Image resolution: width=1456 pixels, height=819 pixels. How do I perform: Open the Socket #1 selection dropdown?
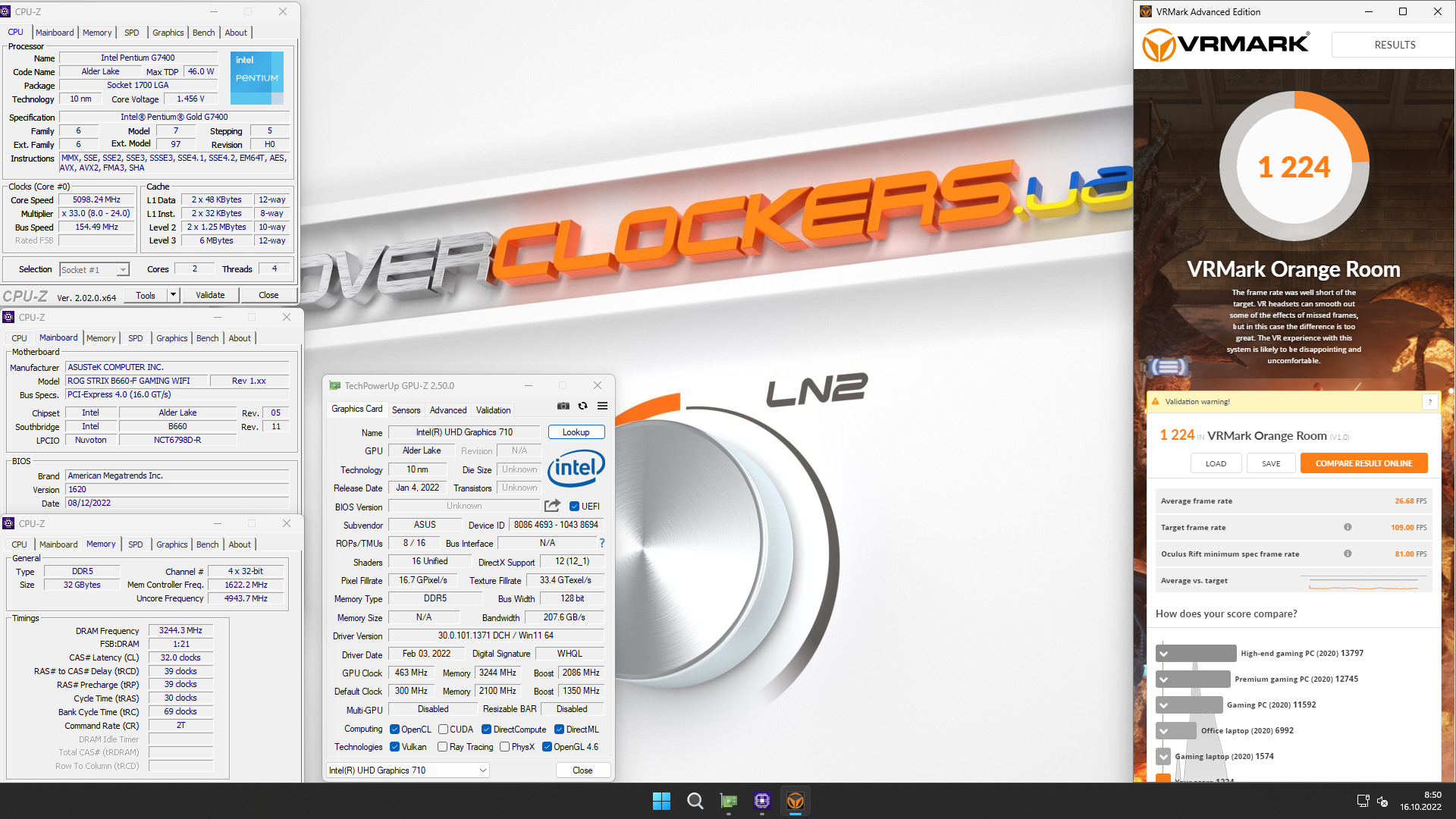[95, 269]
